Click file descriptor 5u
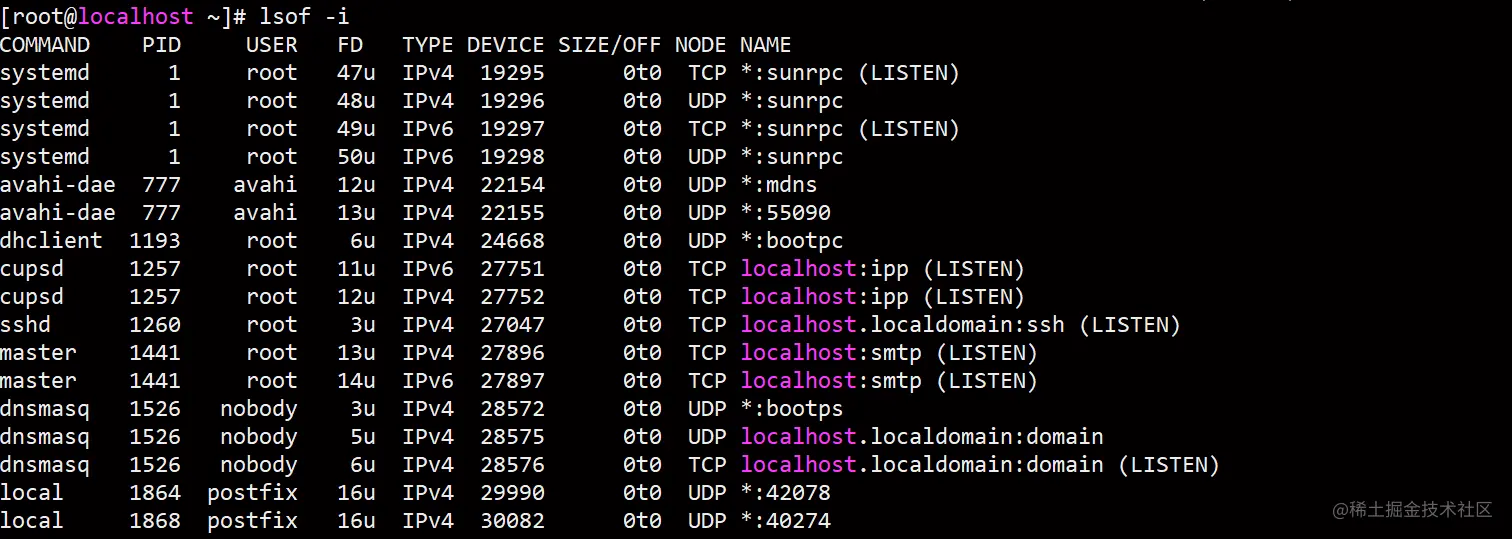 coord(363,437)
